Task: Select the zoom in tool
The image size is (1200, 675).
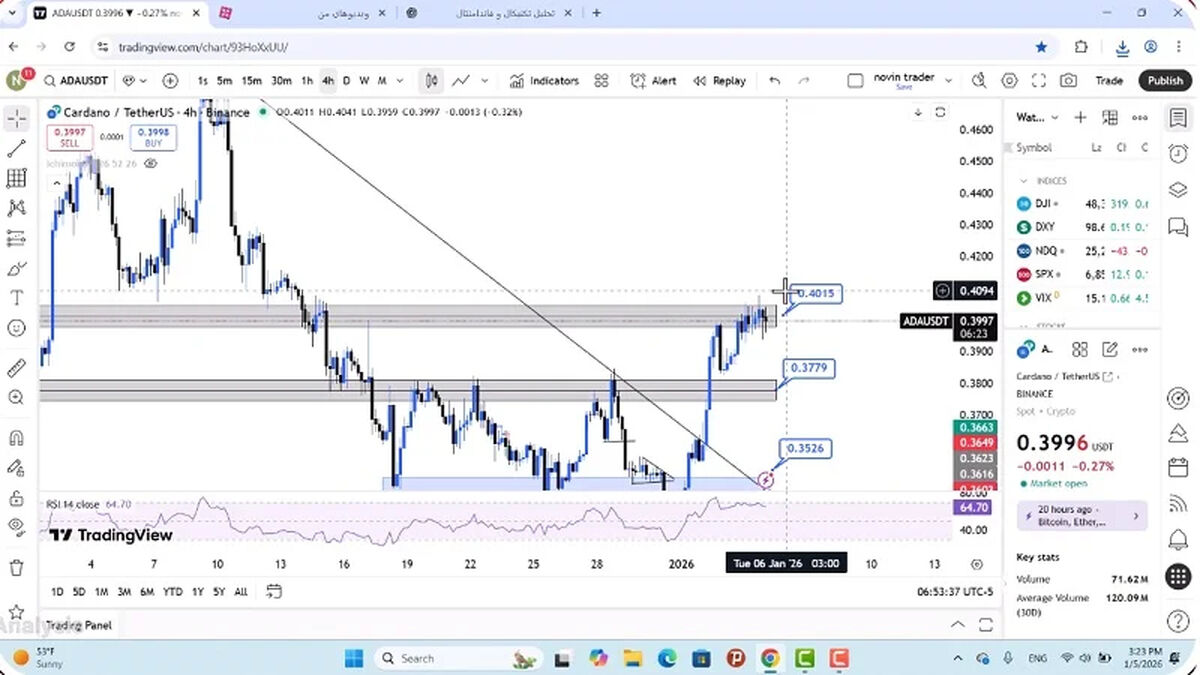Action: (16, 398)
